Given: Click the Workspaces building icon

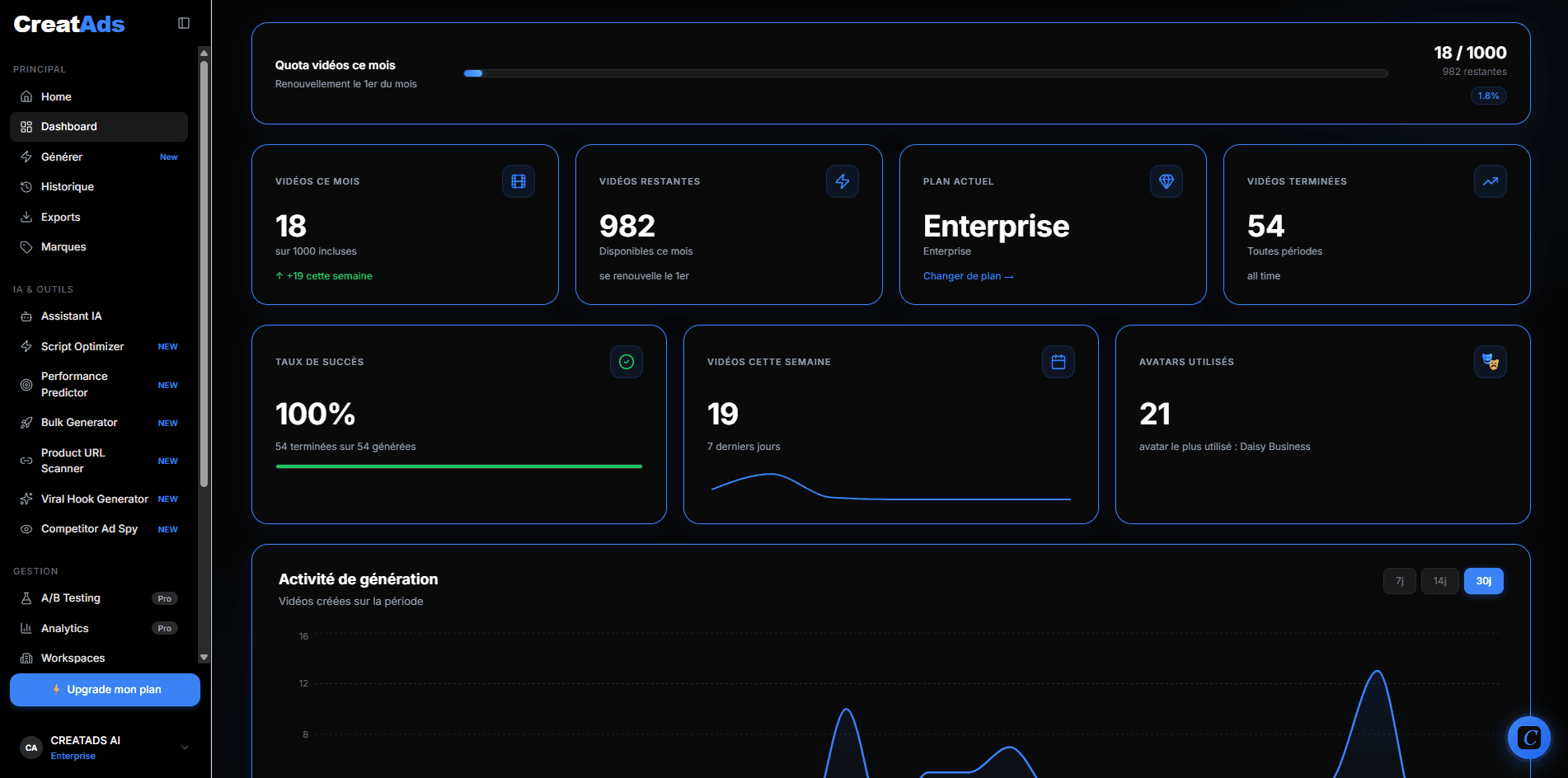Looking at the screenshot, I should [26, 658].
